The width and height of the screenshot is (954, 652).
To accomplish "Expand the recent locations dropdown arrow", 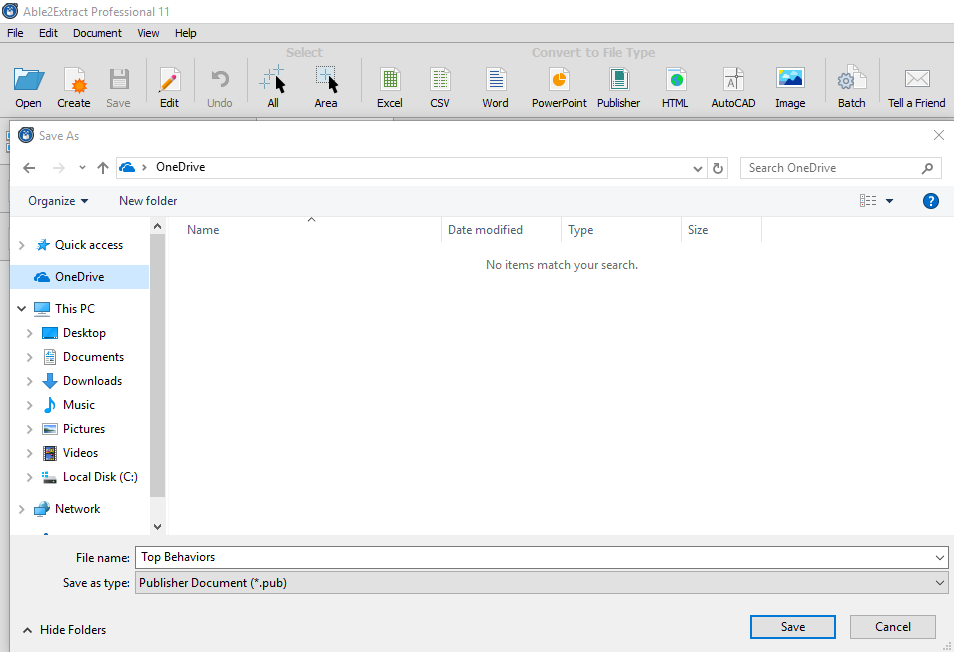I will coord(82,168).
